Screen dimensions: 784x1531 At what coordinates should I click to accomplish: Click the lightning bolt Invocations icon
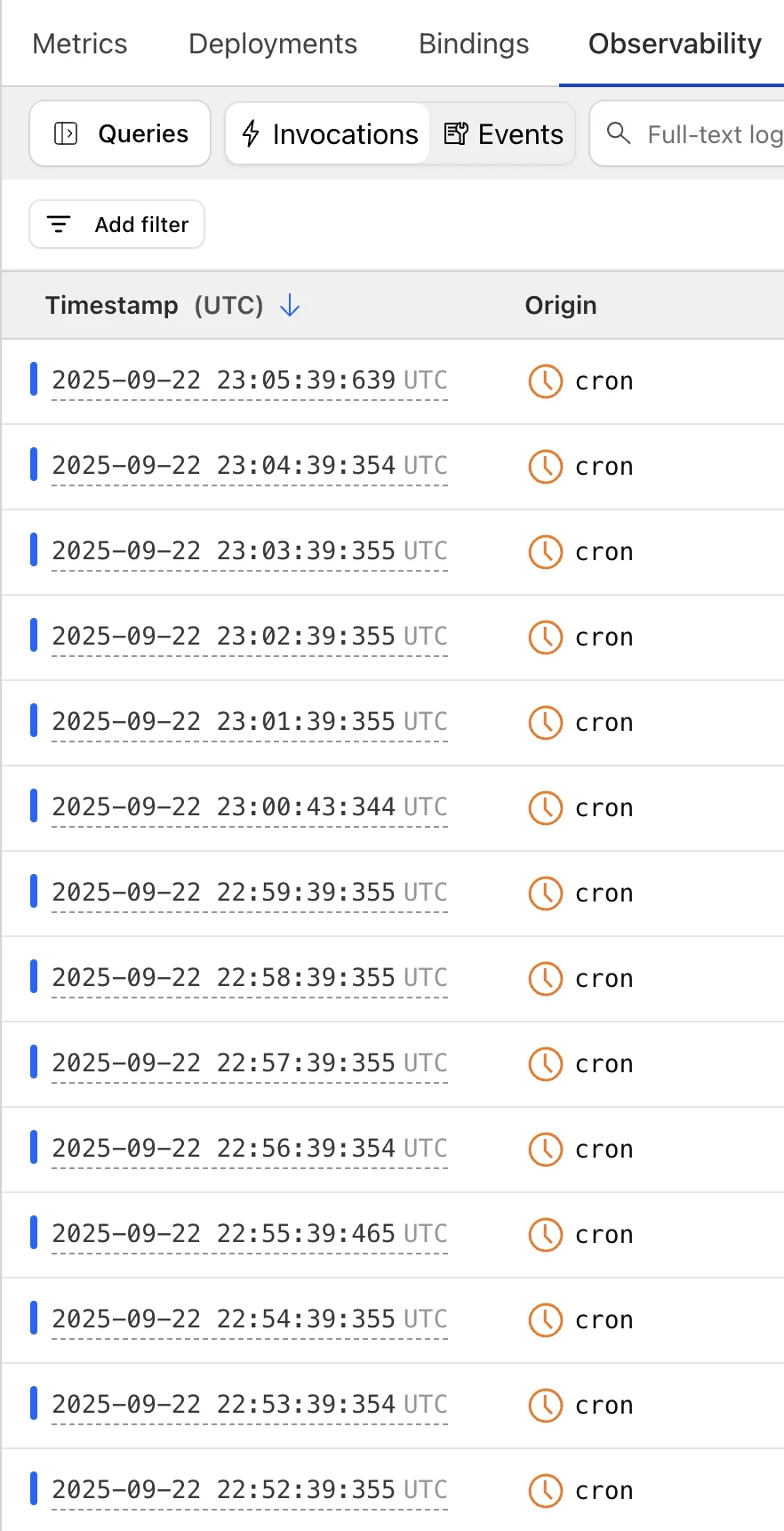[x=252, y=133]
